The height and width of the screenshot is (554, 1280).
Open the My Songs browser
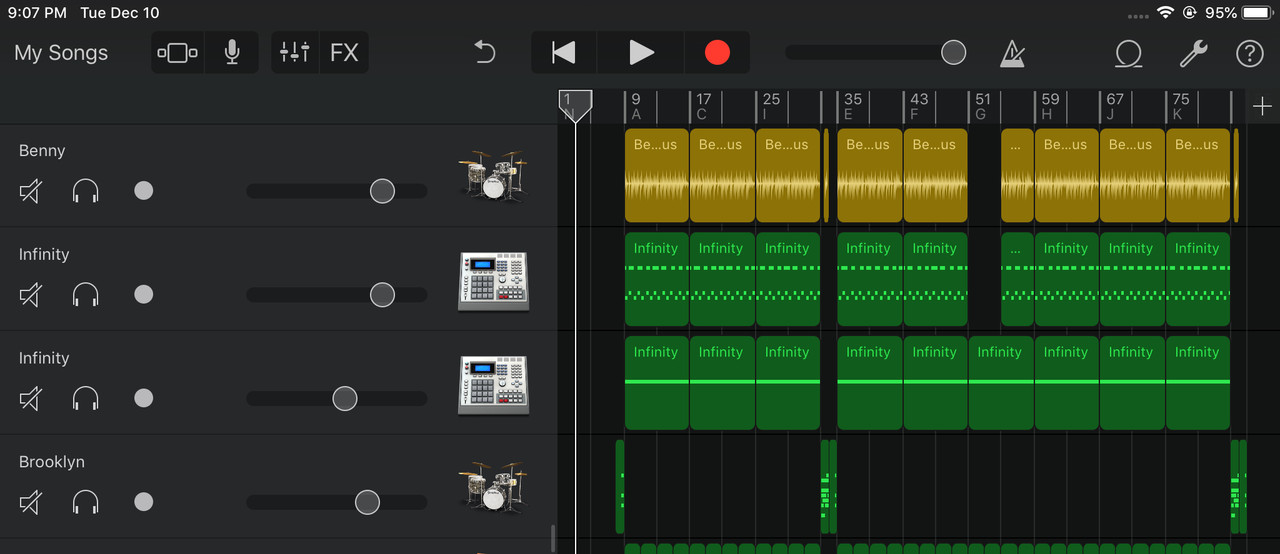pyautogui.click(x=61, y=53)
